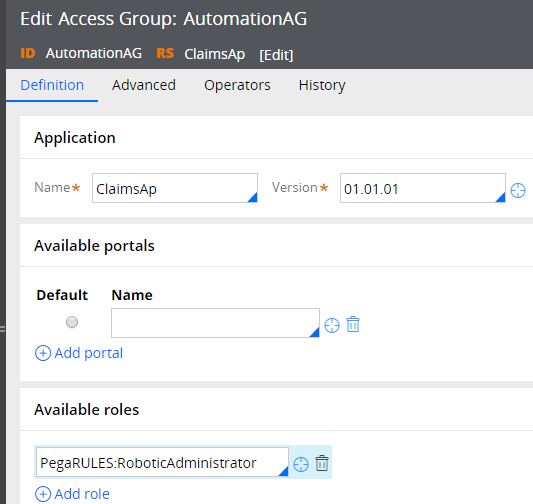
Task: Click the plus icon beside Add role
Action: click(x=43, y=494)
